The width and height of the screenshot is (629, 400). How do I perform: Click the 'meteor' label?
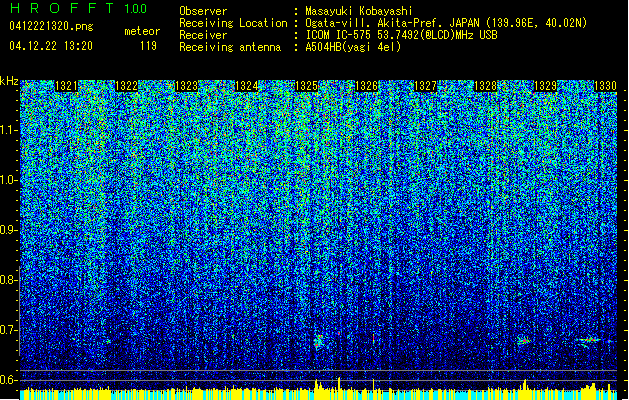click(142, 31)
